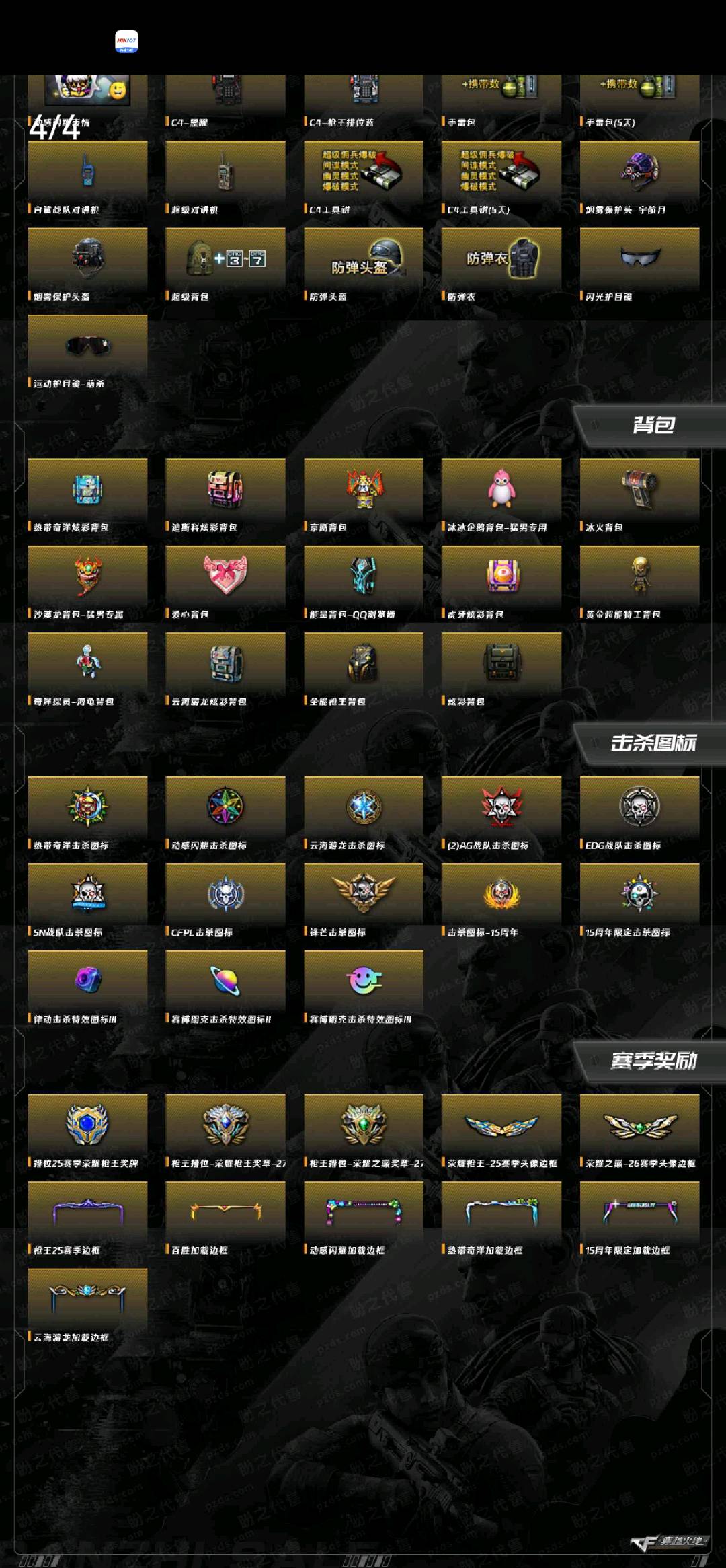Select the 冰火背包 item

(x=639, y=496)
